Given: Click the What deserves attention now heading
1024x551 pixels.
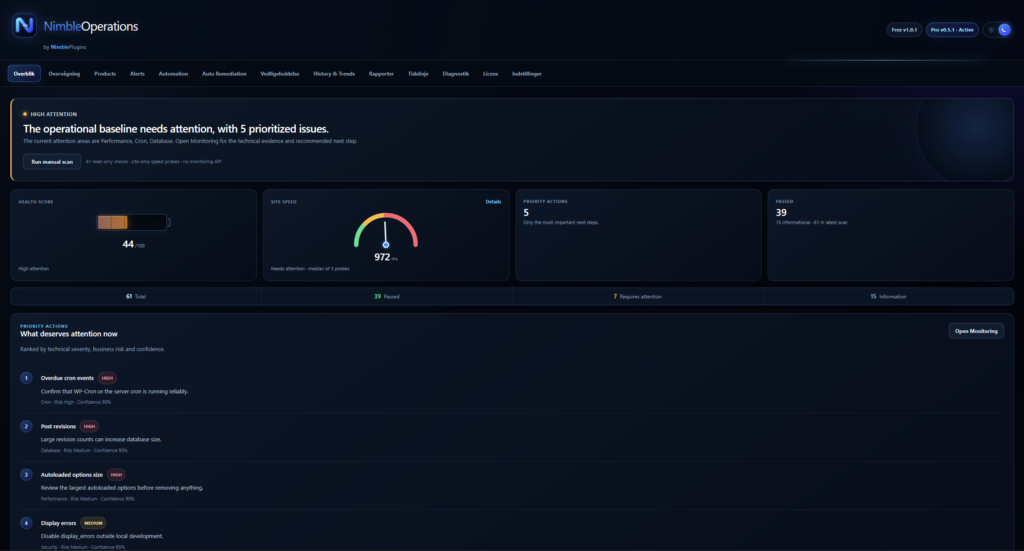Looking at the screenshot, I should coord(69,334).
